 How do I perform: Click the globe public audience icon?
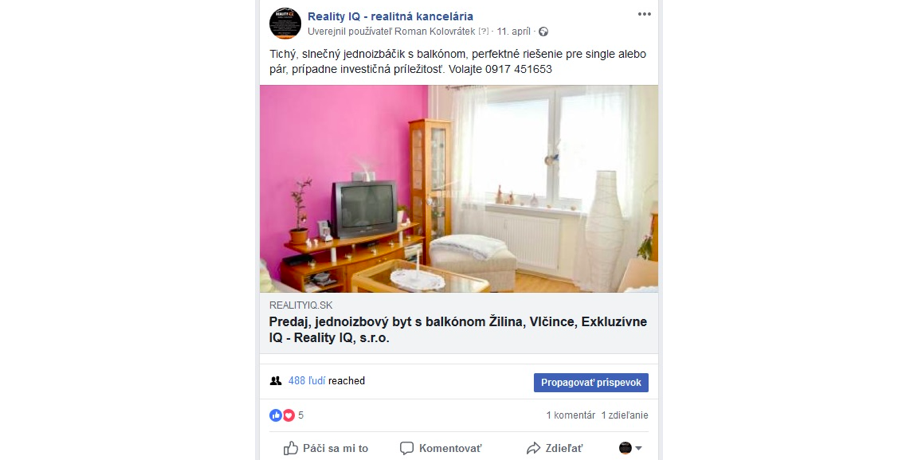point(543,32)
